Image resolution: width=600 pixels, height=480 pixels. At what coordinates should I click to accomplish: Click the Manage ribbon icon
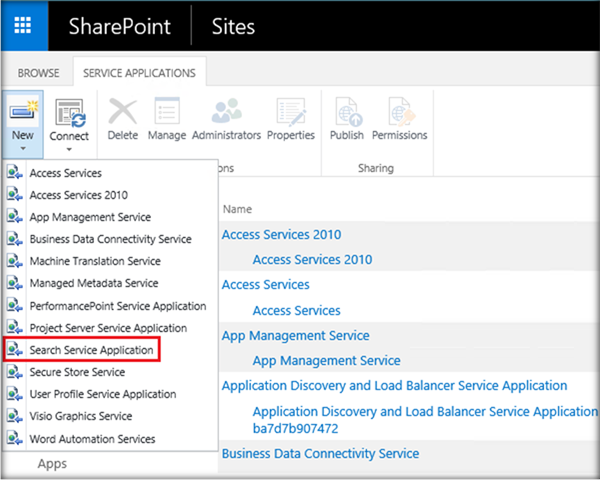click(x=167, y=113)
